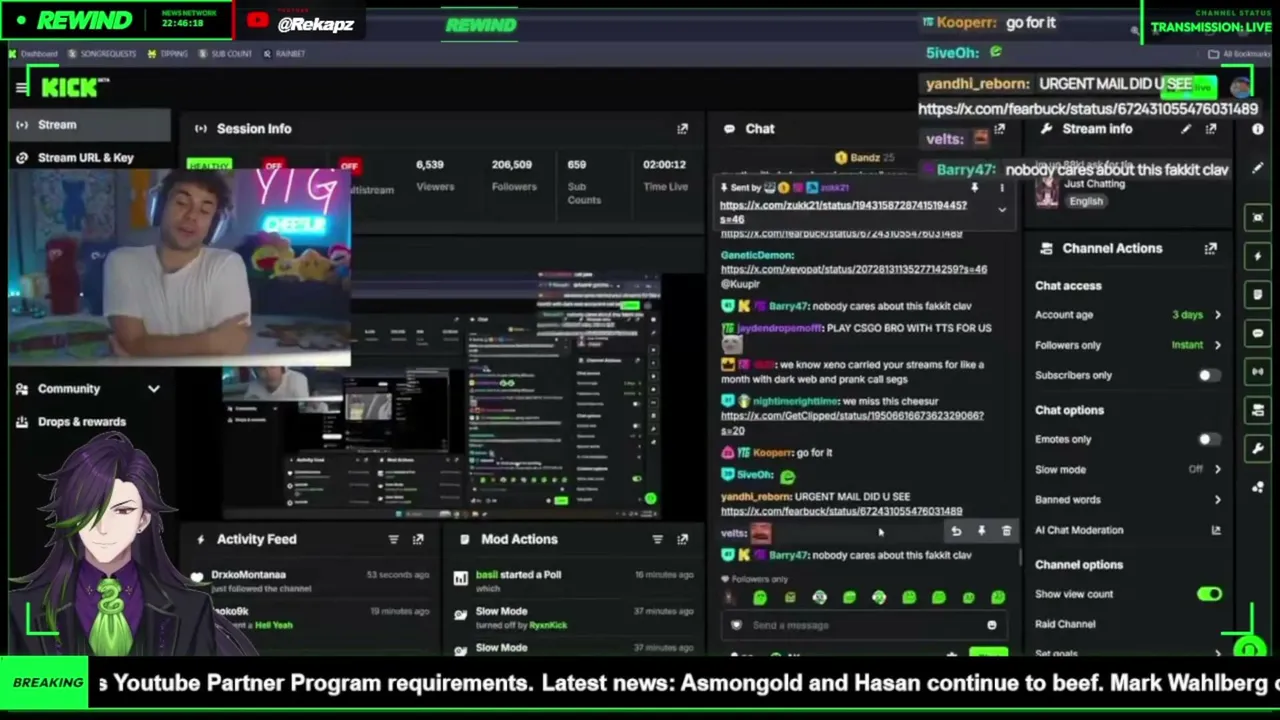This screenshot has width=1280, height=720.
Task: Open the chat bubble icon in right sidebar
Action: tap(1258, 333)
